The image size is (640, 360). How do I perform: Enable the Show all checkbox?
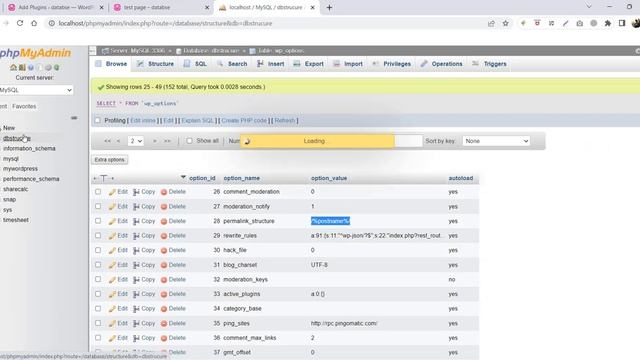189,141
